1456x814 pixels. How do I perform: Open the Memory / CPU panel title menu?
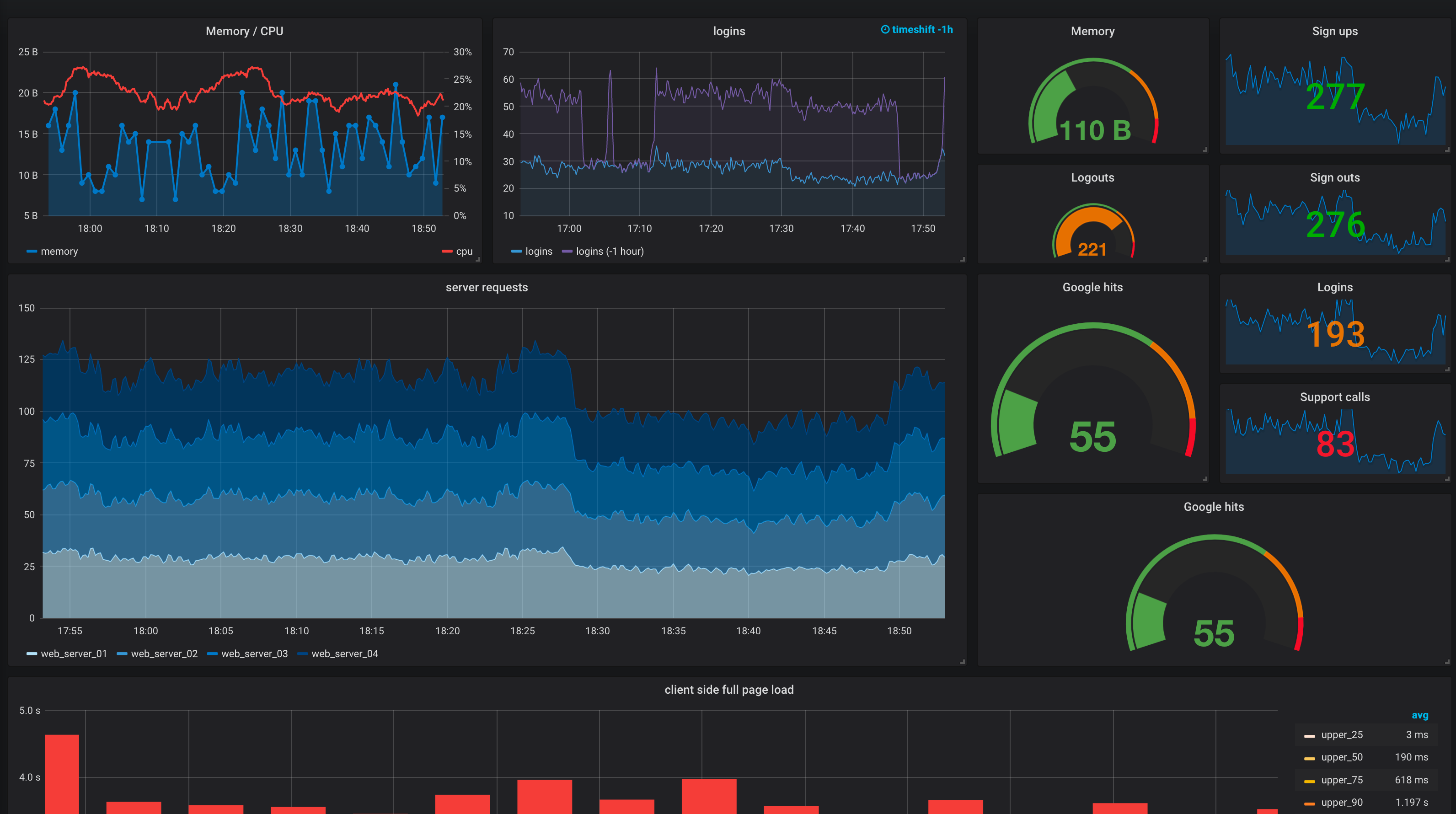pyautogui.click(x=245, y=31)
